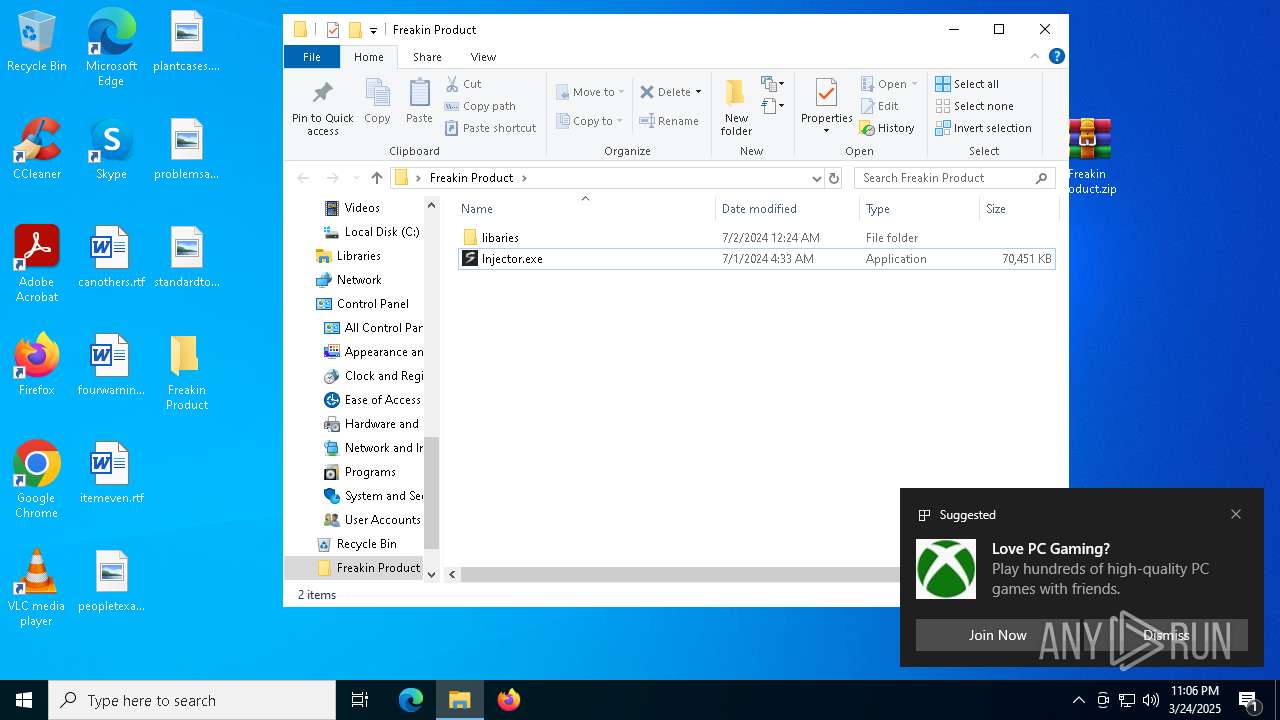The width and height of the screenshot is (1280, 720).
Task: Switch to the Share tab
Action: 427,57
